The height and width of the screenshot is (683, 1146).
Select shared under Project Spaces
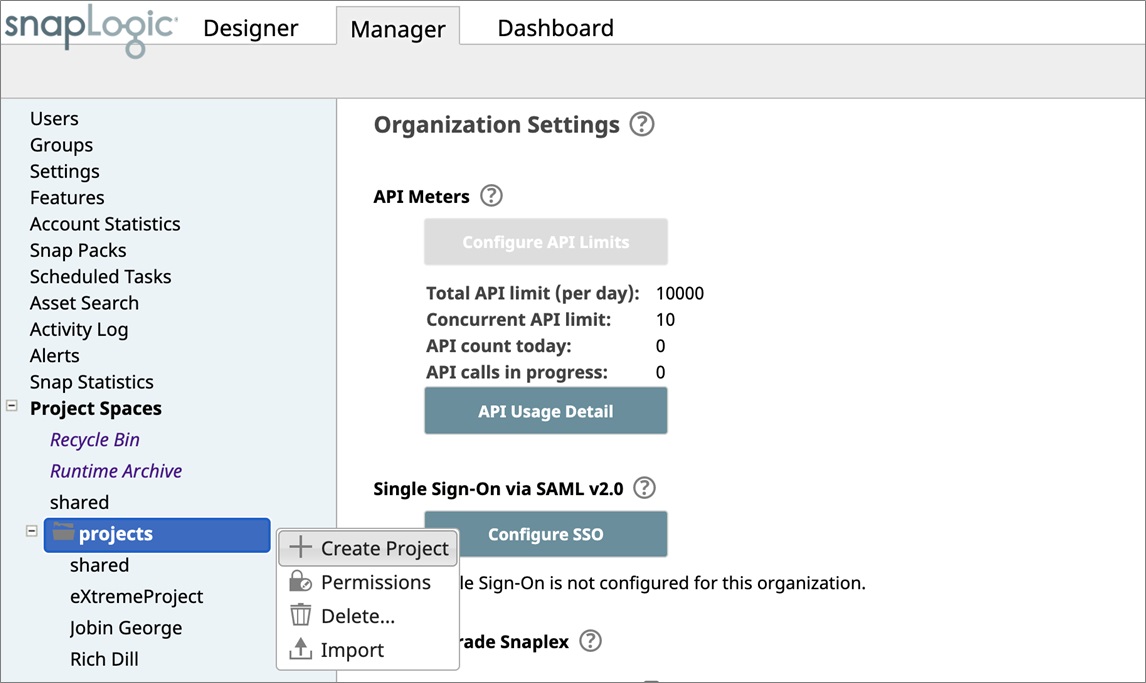pos(80,502)
